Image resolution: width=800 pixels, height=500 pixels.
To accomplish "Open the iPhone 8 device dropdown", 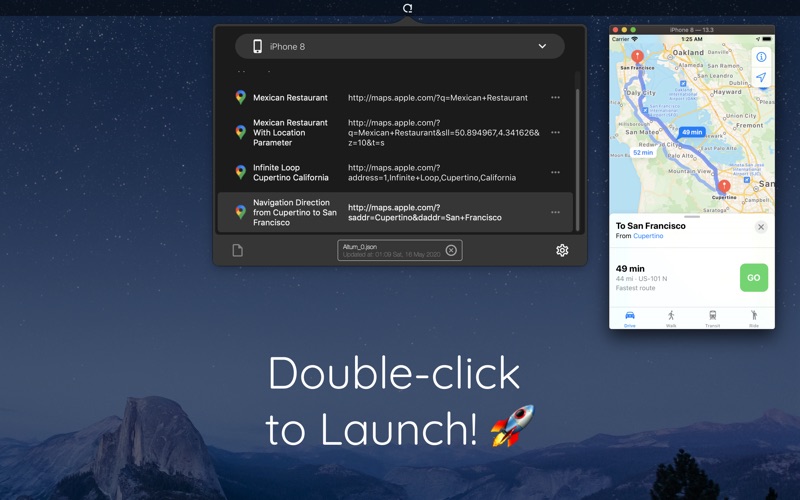I will (x=399, y=46).
